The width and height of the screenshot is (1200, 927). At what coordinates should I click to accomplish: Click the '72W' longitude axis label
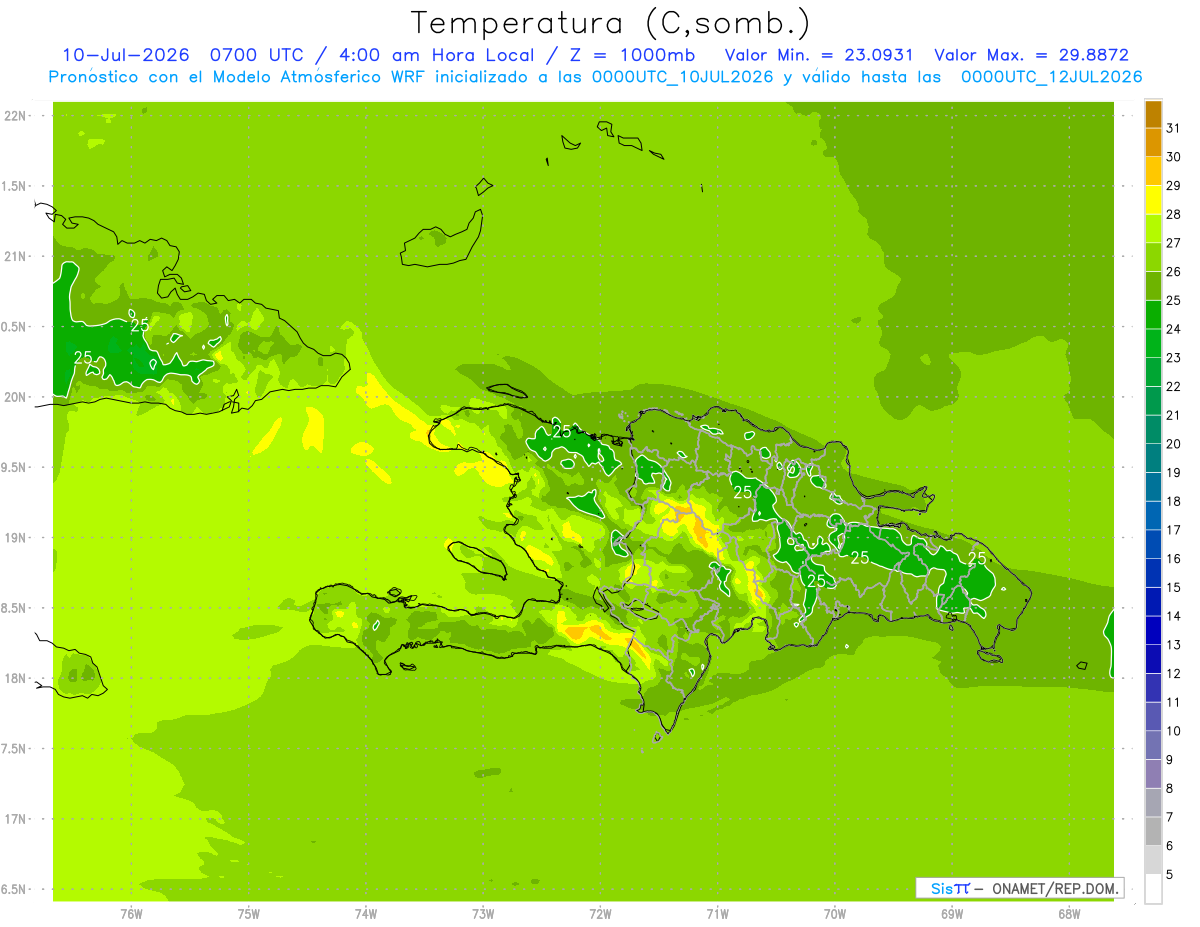coord(600,913)
